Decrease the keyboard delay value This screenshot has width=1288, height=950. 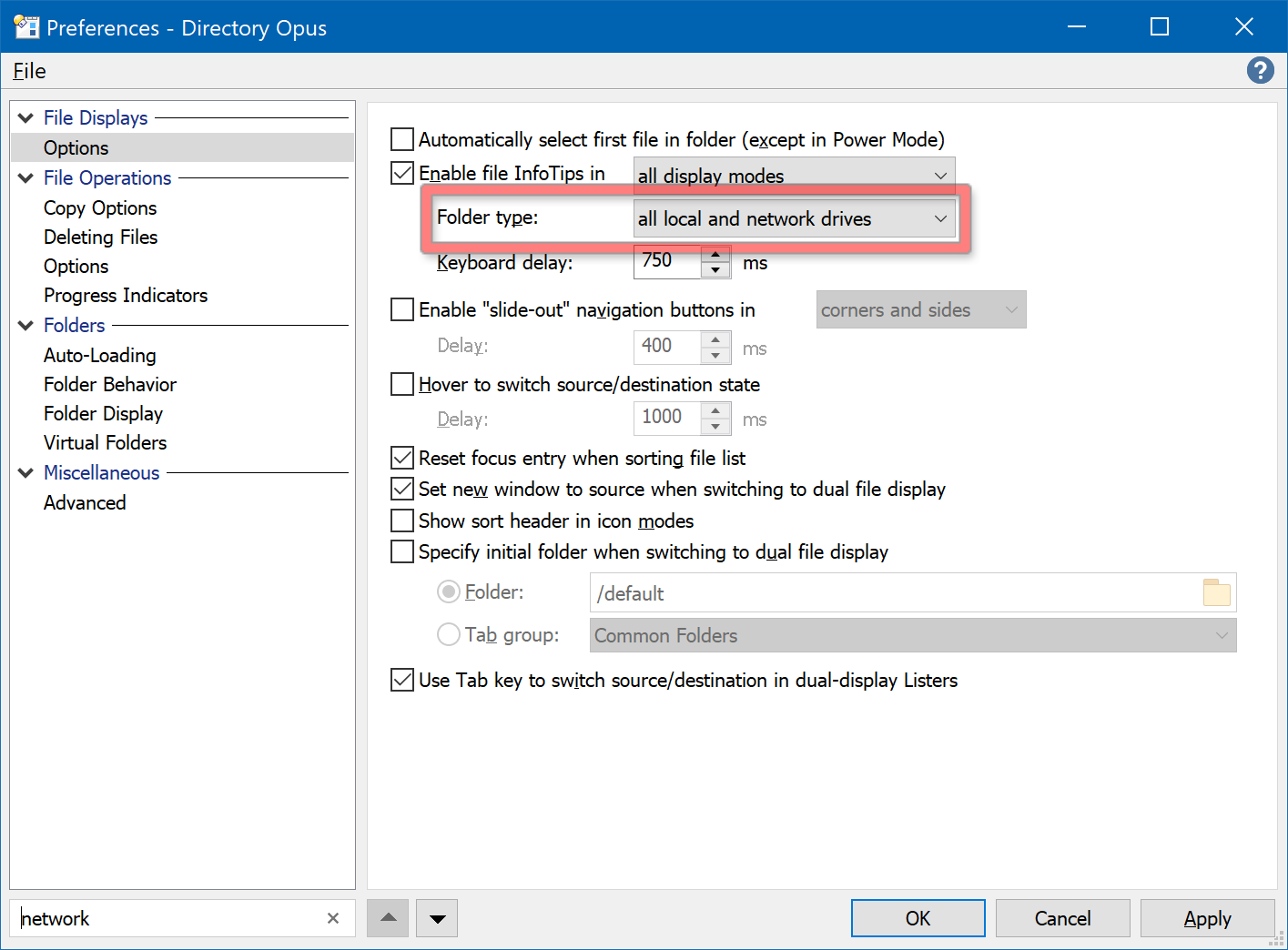(715, 269)
